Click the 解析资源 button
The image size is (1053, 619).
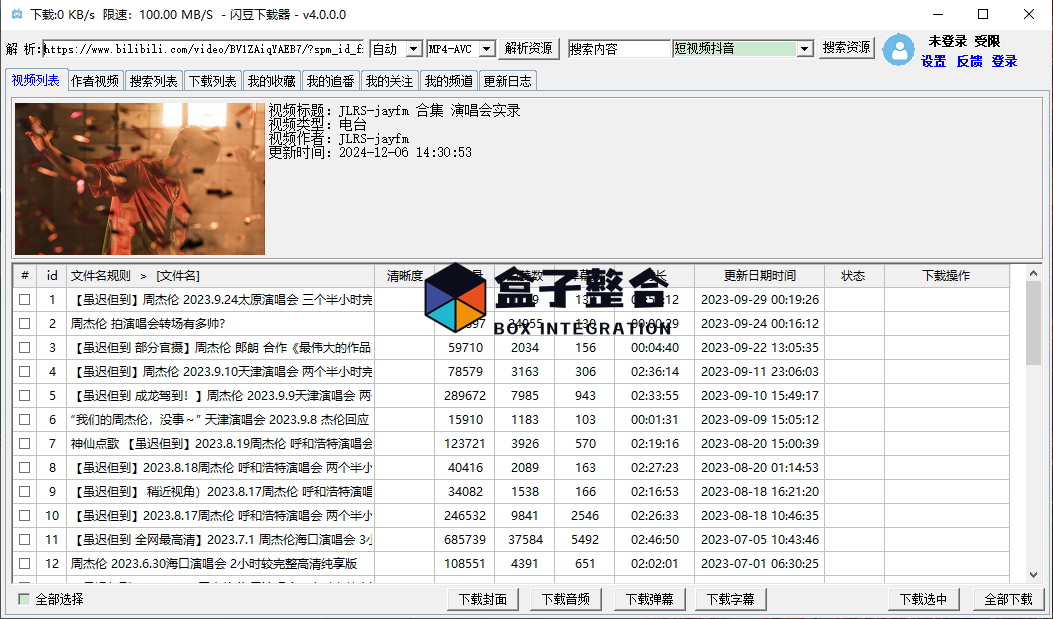pos(529,48)
